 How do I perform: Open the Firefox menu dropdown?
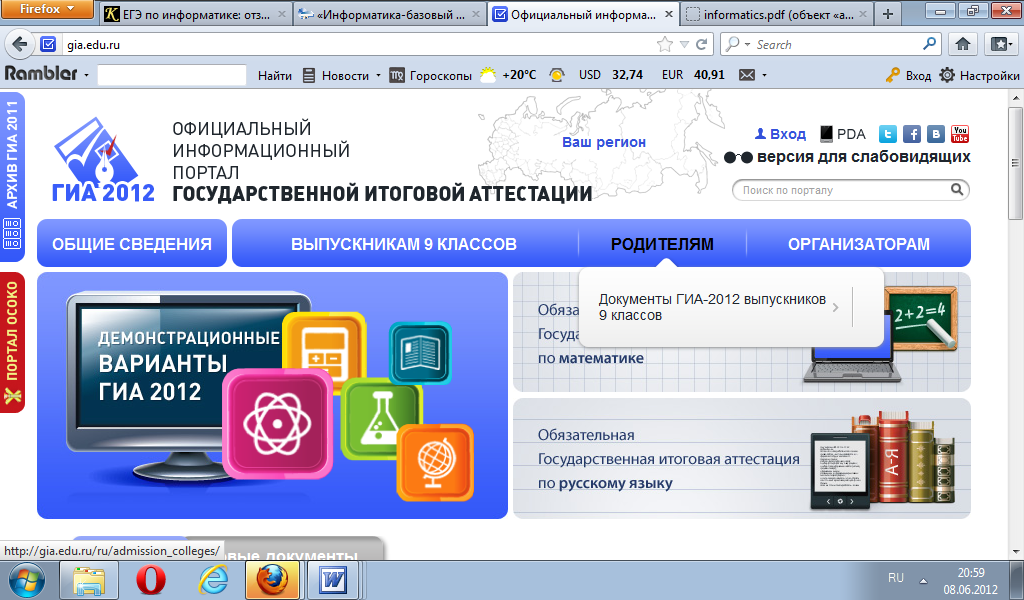point(47,10)
